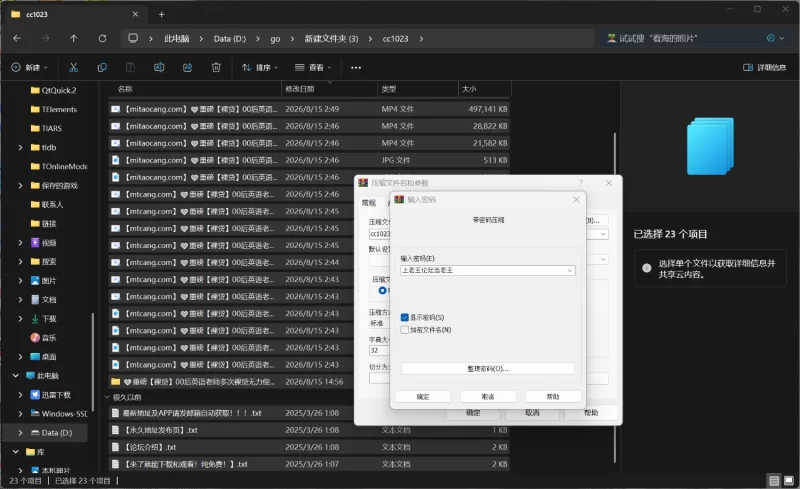Select the partially visible radio button in 压缩文件名和参数 dialog
800x489 pixels.
click(x=383, y=290)
